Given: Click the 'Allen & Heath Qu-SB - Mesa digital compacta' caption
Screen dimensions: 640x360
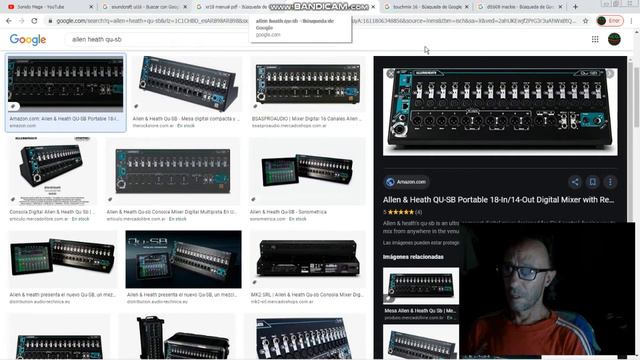Looking at the screenshot, I should (186, 119).
